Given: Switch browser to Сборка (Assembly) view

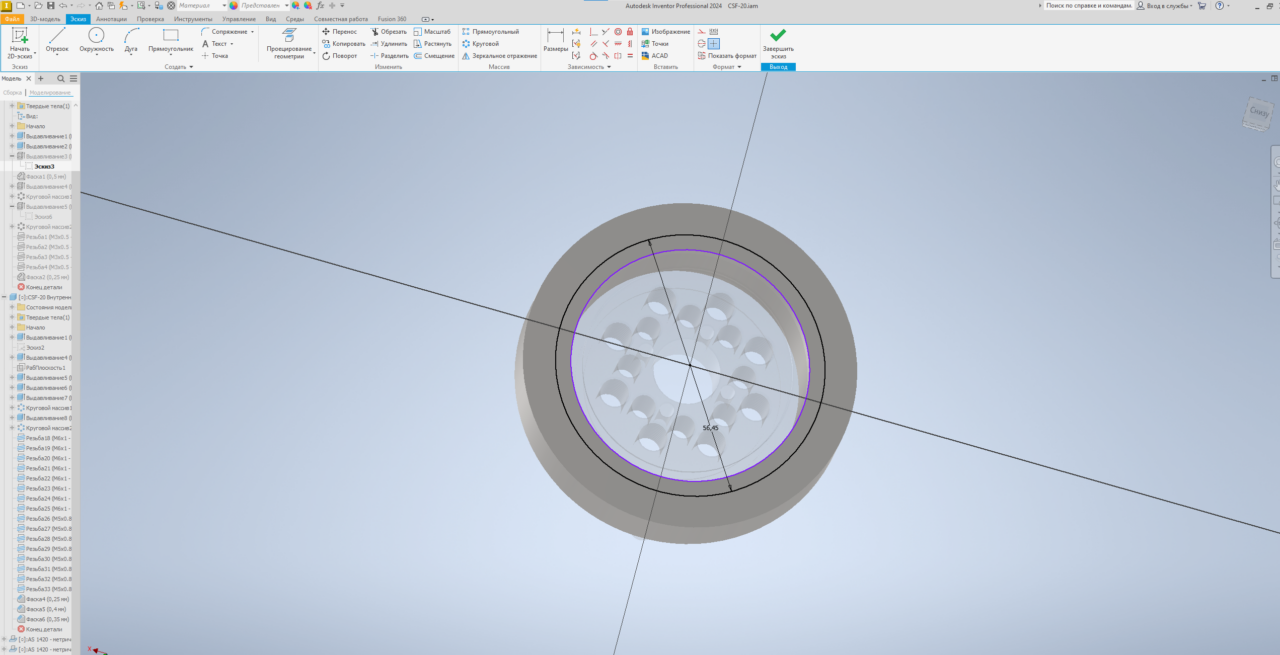Looking at the screenshot, I should [13, 92].
